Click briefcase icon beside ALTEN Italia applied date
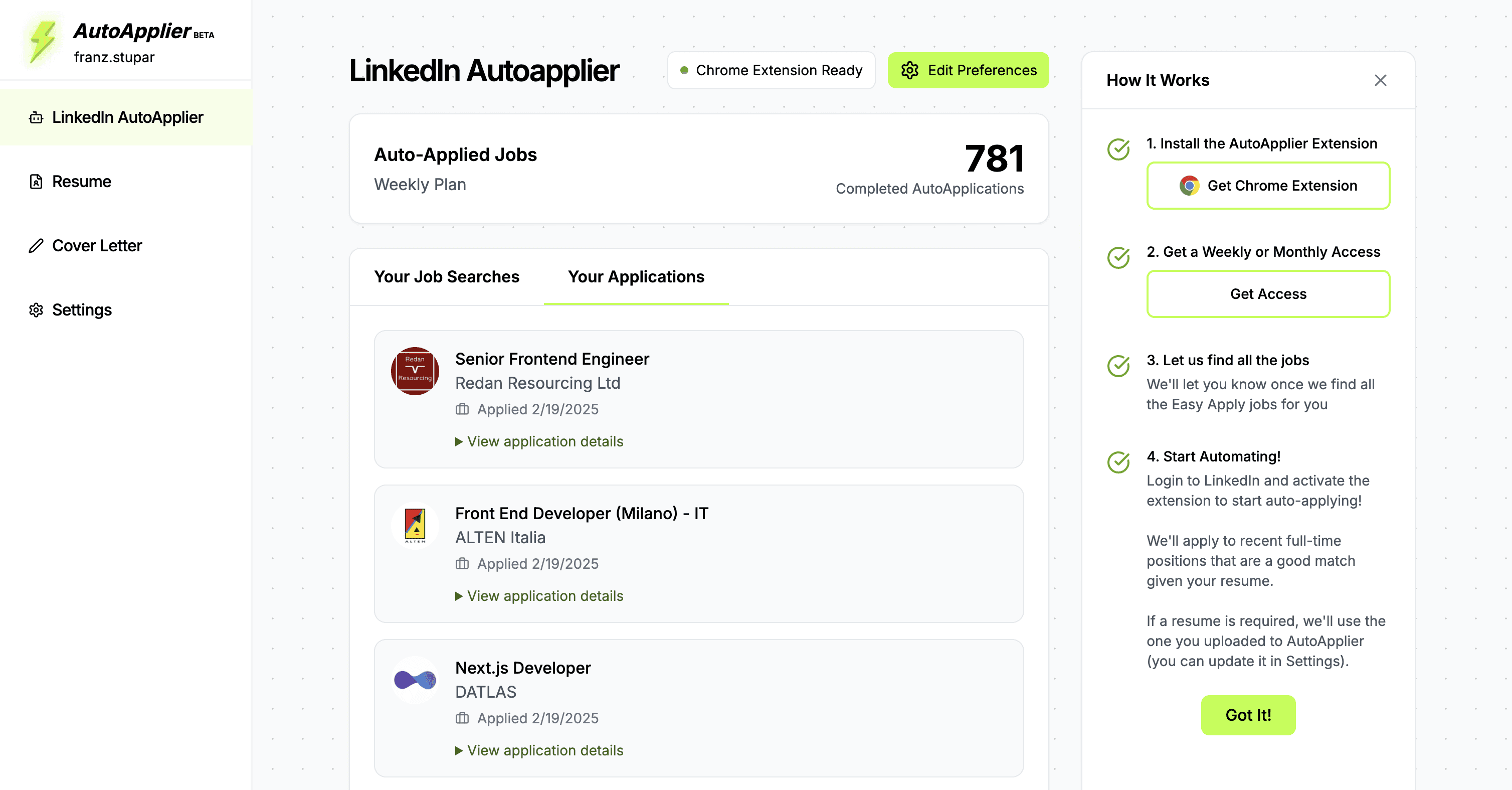The image size is (1512, 790). 462,563
